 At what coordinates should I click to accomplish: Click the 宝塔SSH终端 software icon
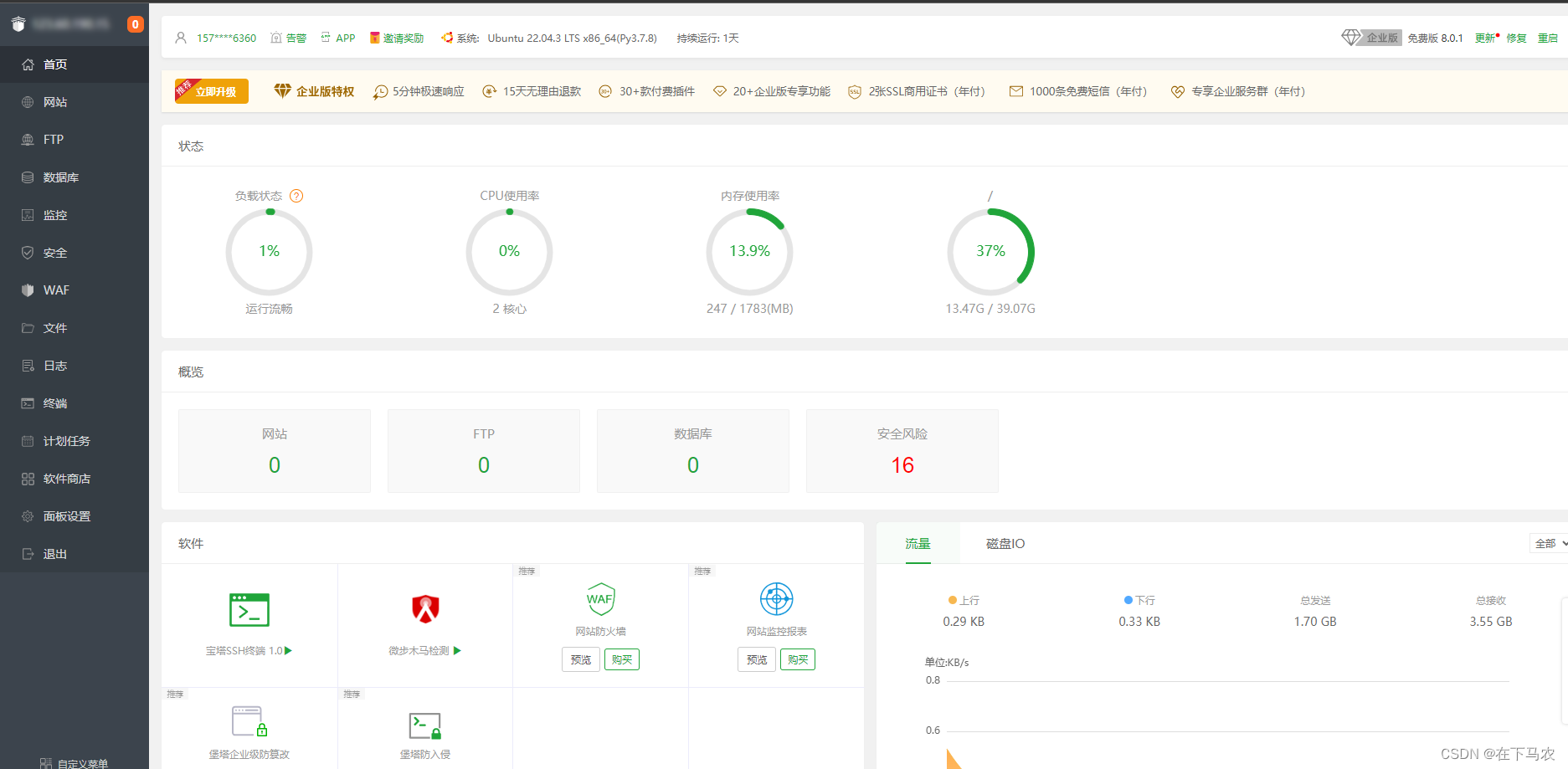click(249, 610)
